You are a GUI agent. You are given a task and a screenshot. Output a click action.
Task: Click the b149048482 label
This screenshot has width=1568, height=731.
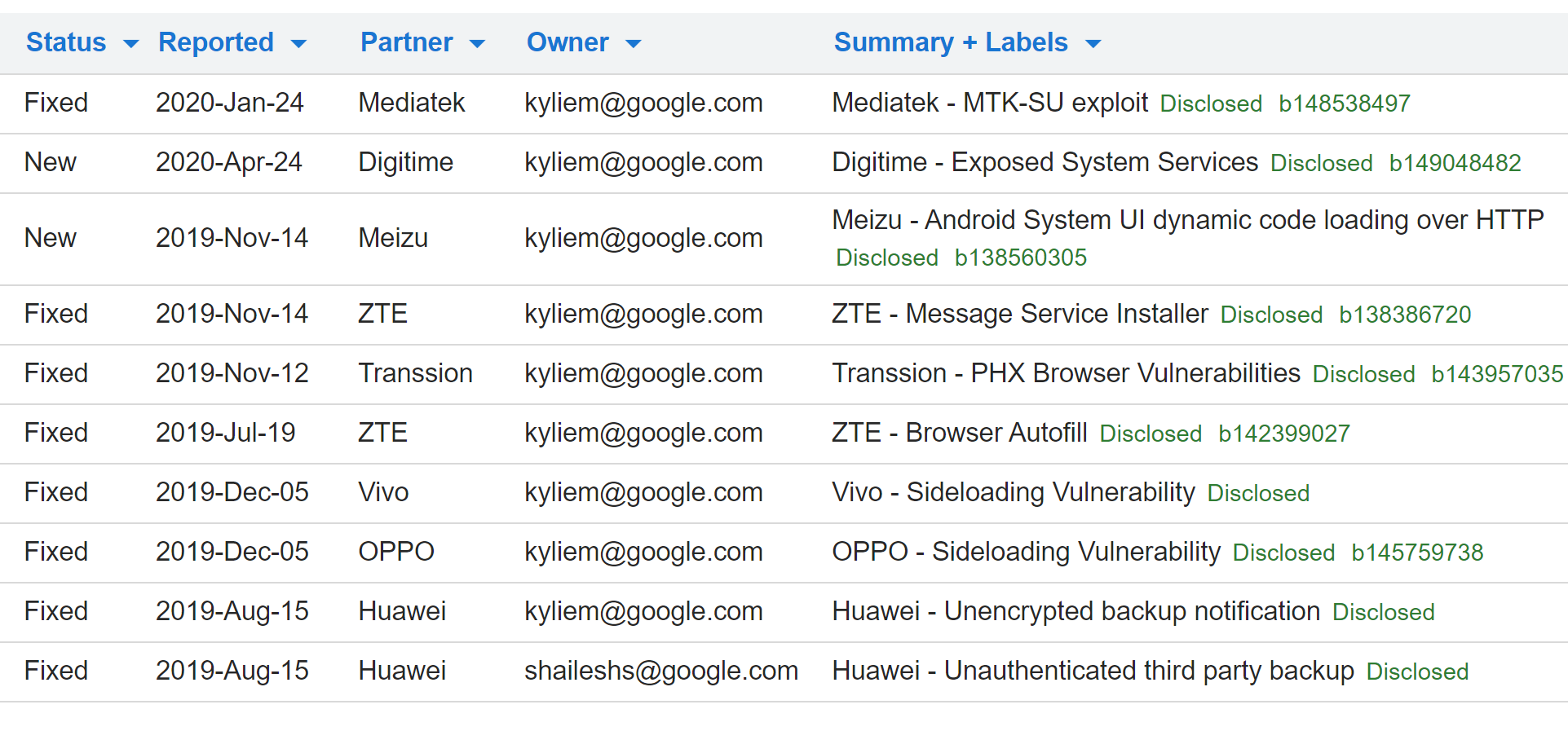[x=1455, y=163]
